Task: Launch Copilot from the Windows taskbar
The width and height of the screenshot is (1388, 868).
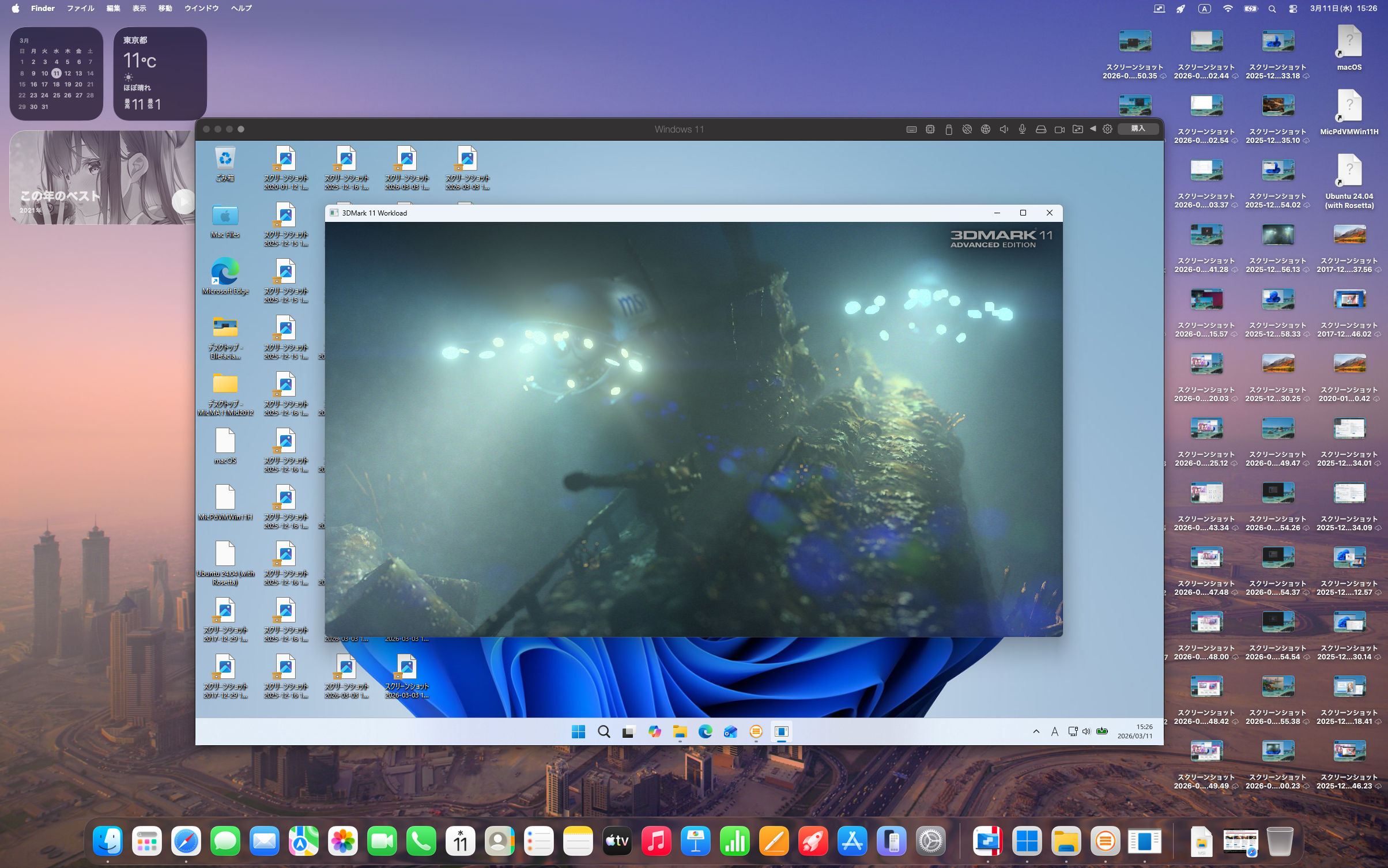Action: click(x=654, y=731)
